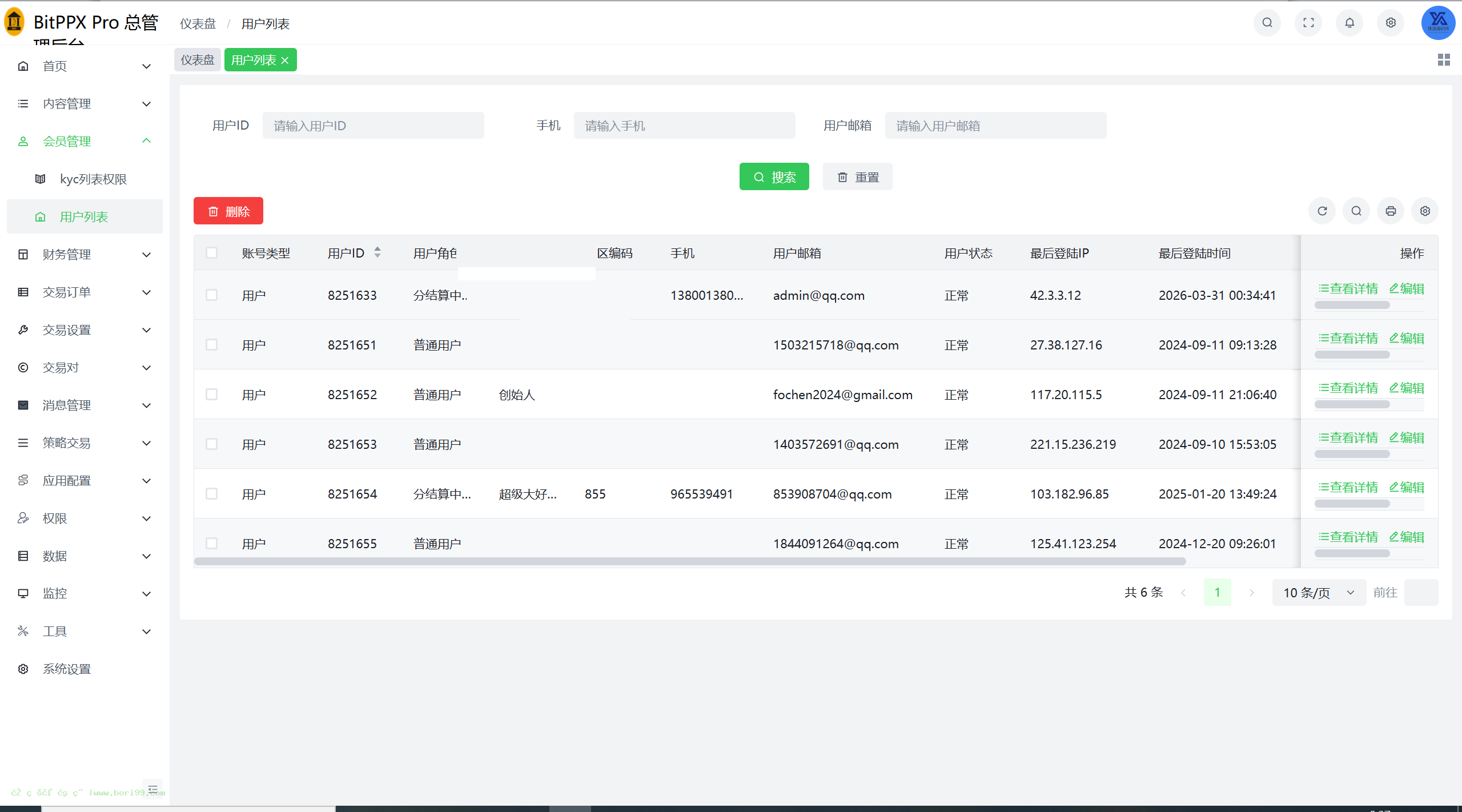This screenshot has width=1462, height=812.
Task: Open the 10 条/页 page size dropdown
Action: coord(1319,592)
